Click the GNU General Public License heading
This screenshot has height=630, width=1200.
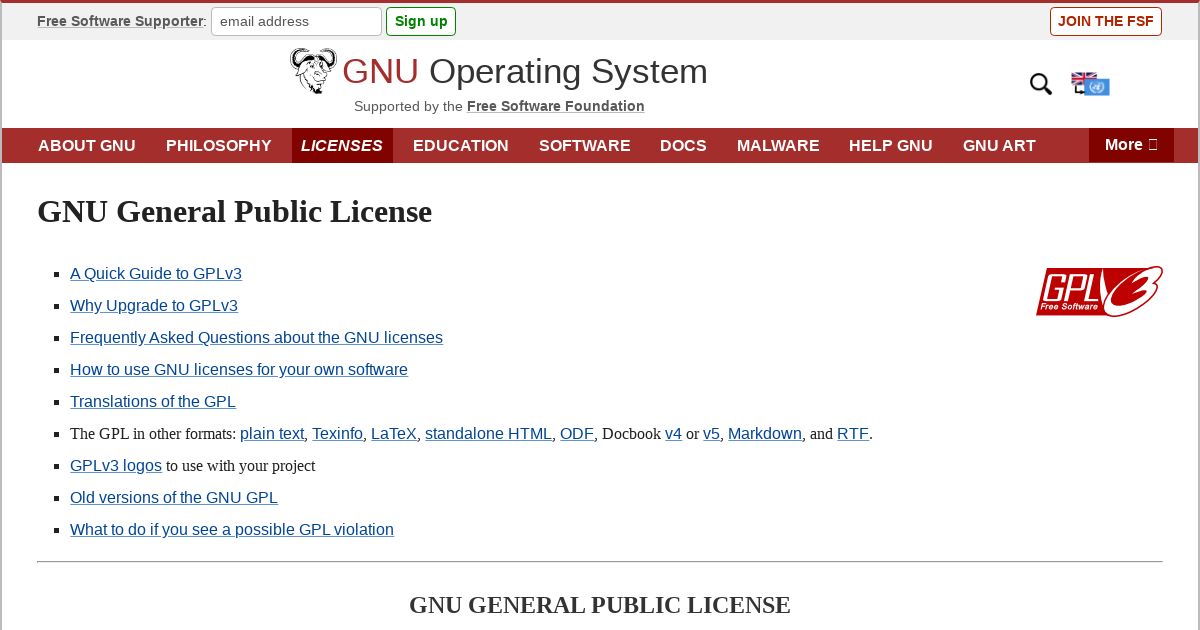tap(235, 212)
